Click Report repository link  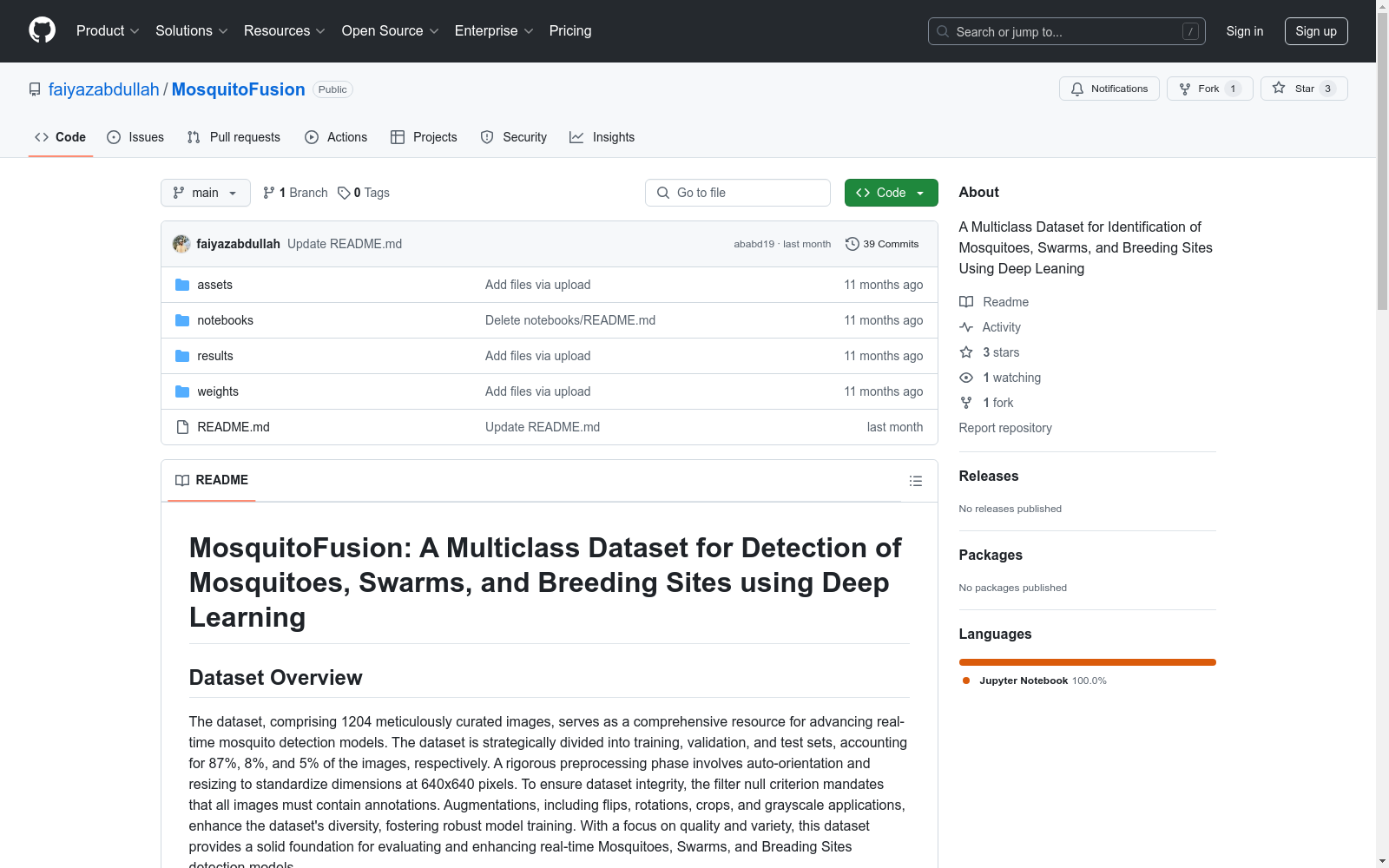(x=1005, y=428)
